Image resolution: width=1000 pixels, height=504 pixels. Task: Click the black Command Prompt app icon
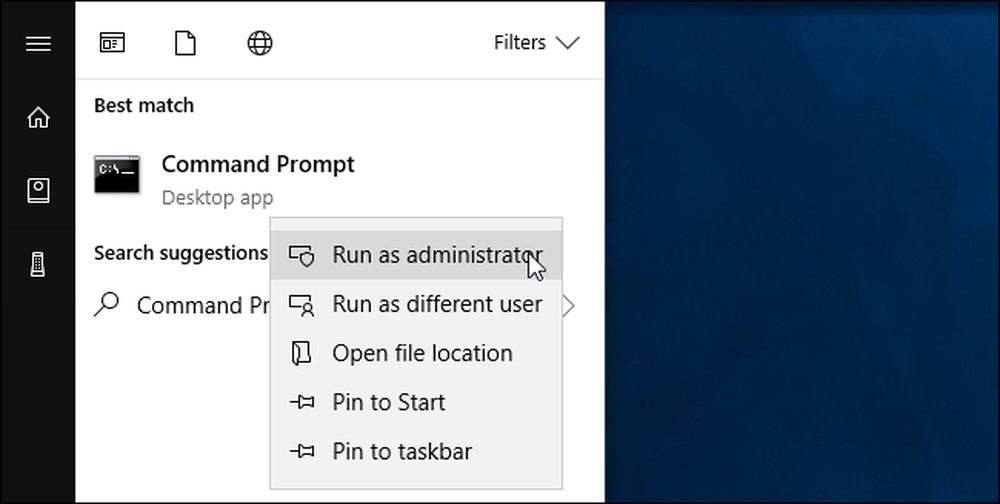117,174
